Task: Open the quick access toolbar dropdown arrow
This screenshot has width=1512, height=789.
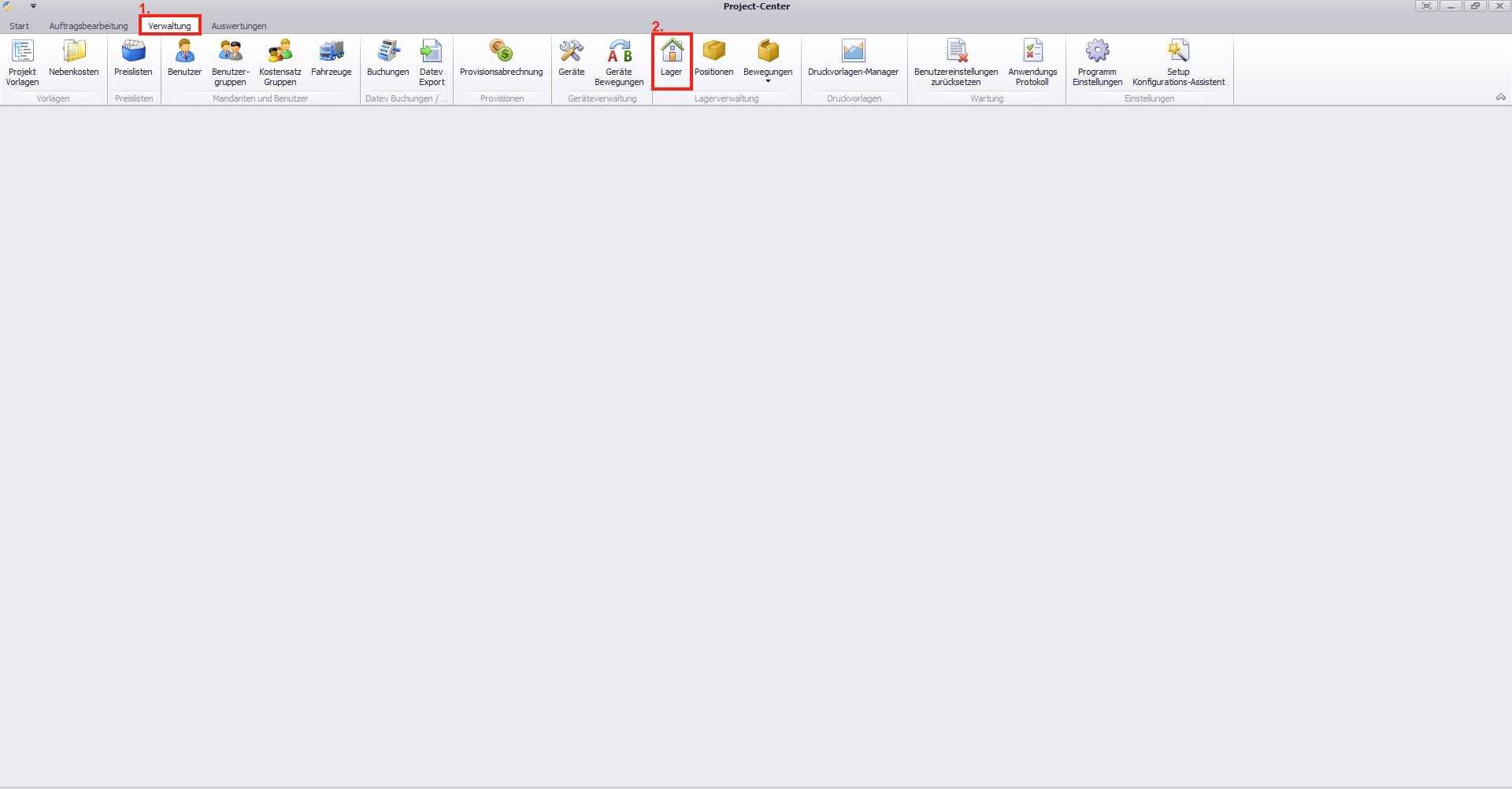Action: point(33,6)
